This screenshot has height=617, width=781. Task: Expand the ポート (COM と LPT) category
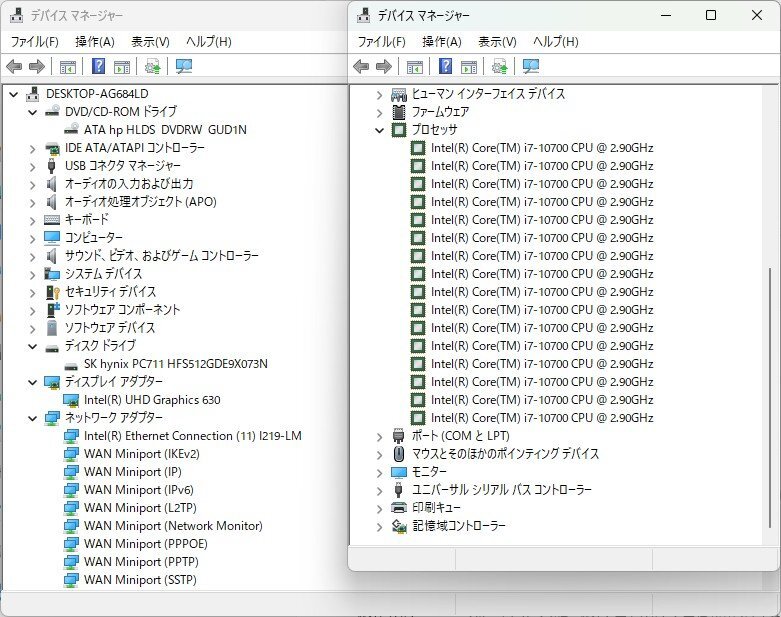pos(380,436)
